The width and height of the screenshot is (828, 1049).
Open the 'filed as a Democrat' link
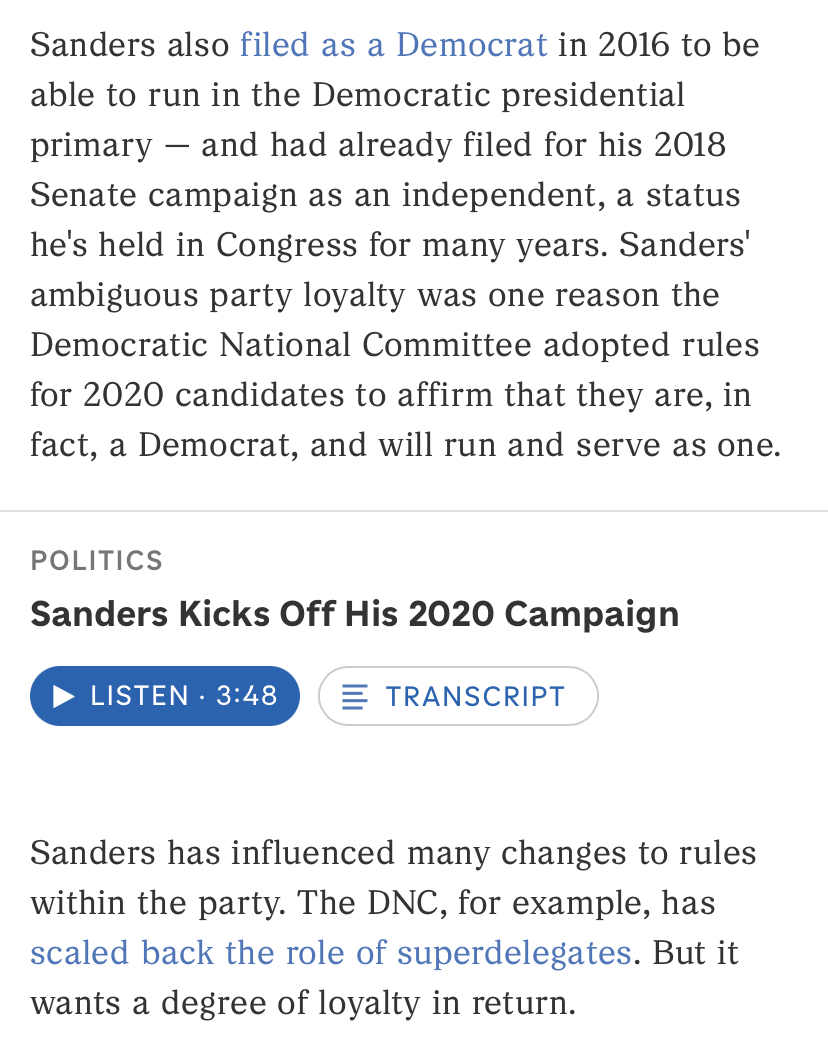click(x=393, y=45)
